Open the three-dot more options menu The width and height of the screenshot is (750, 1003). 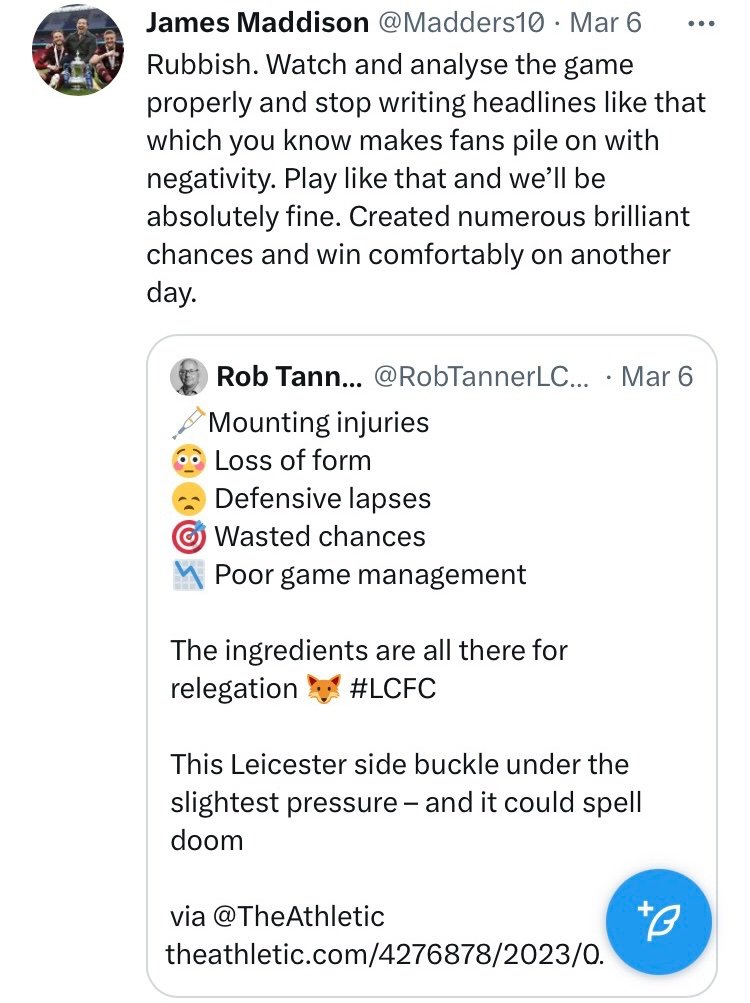(x=701, y=24)
